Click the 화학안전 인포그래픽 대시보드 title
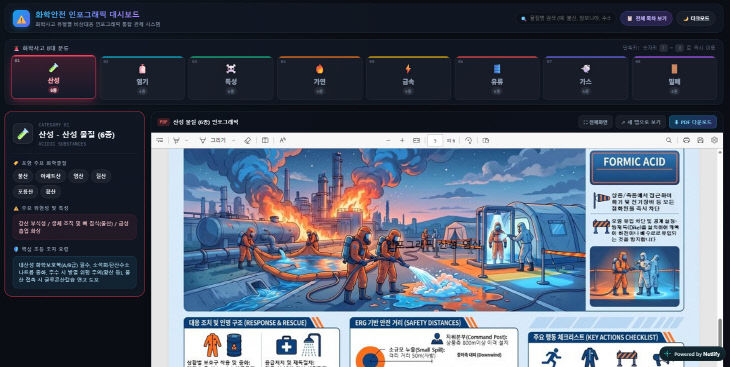Screen dimensions: 730x367 [x=88, y=14]
